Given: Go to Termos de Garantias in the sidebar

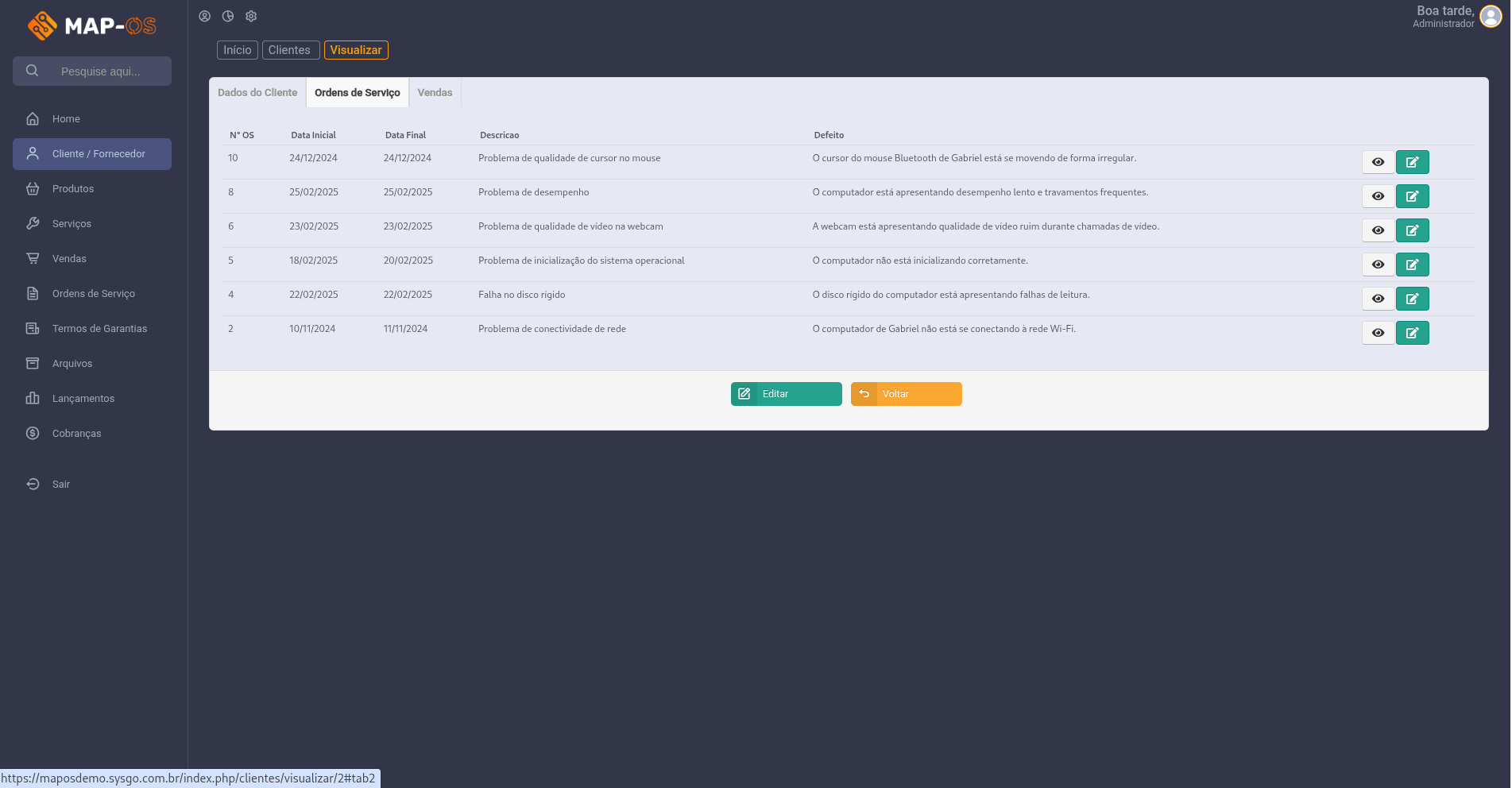Looking at the screenshot, I should [92, 329].
